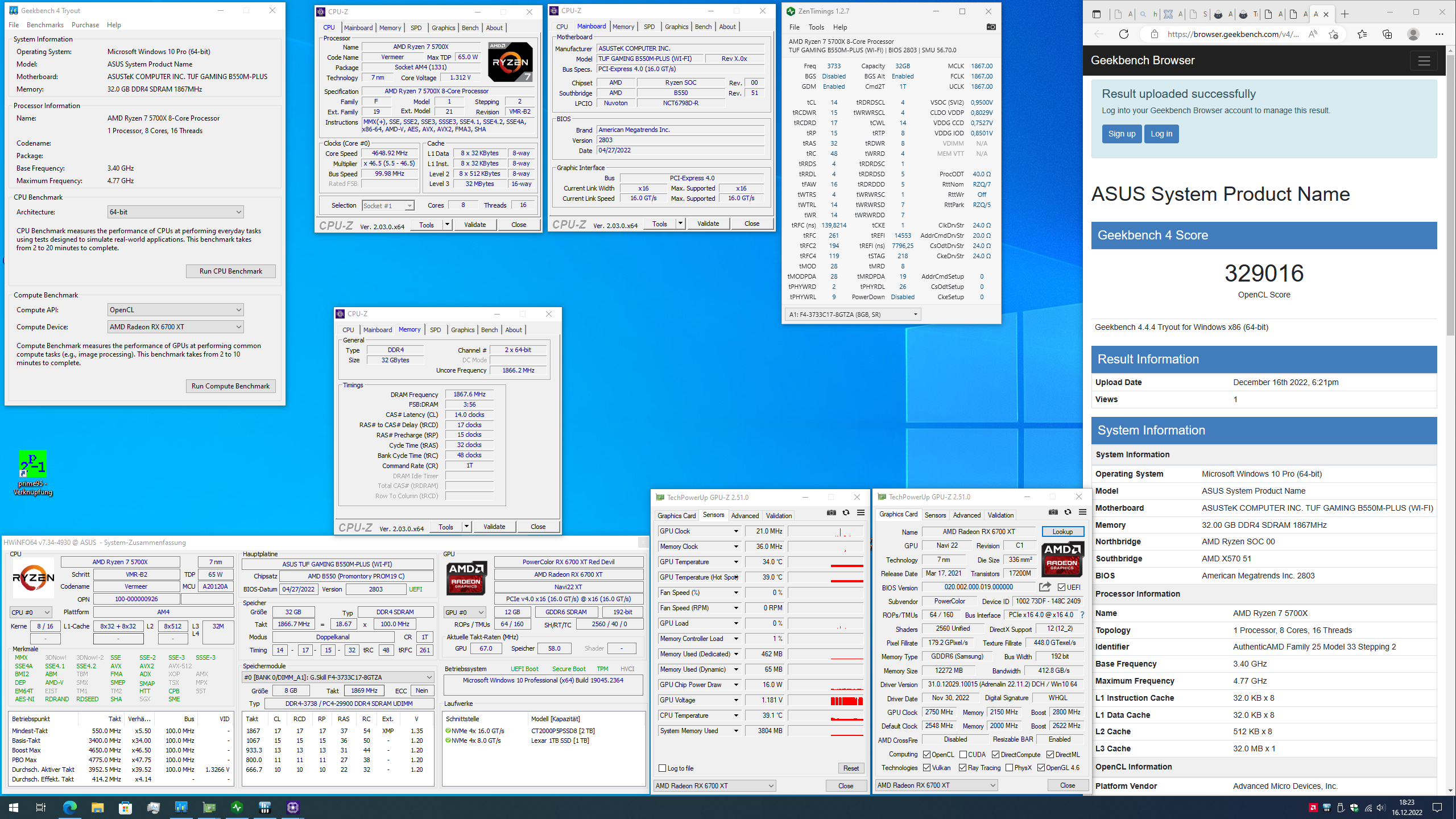
Task: Open Edge settings and more menu
Action: point(1439,34)
